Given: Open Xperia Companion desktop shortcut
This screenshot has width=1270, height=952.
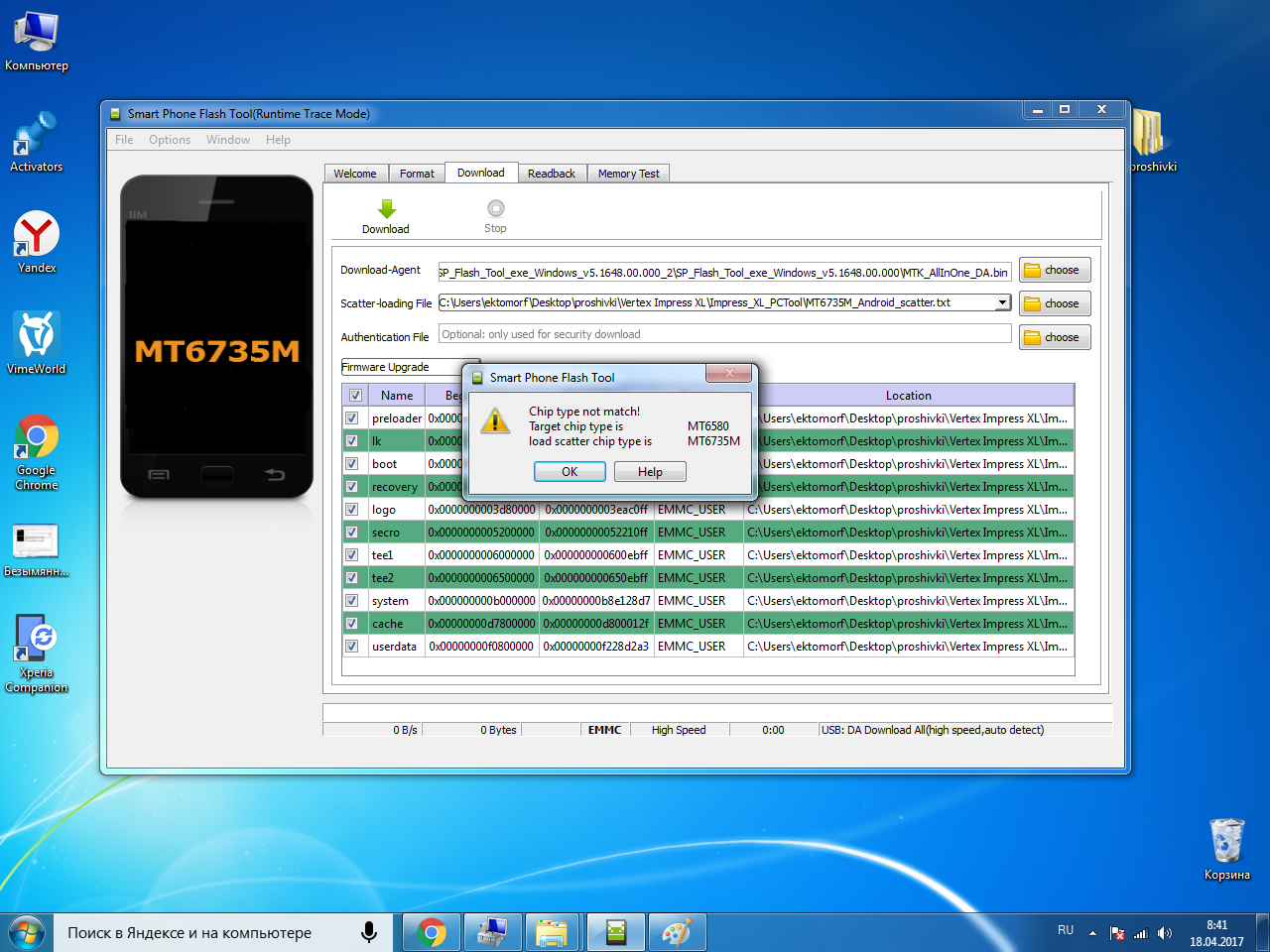Looking at the screenshot, I should pyautogui.click(x=37, y=654).
